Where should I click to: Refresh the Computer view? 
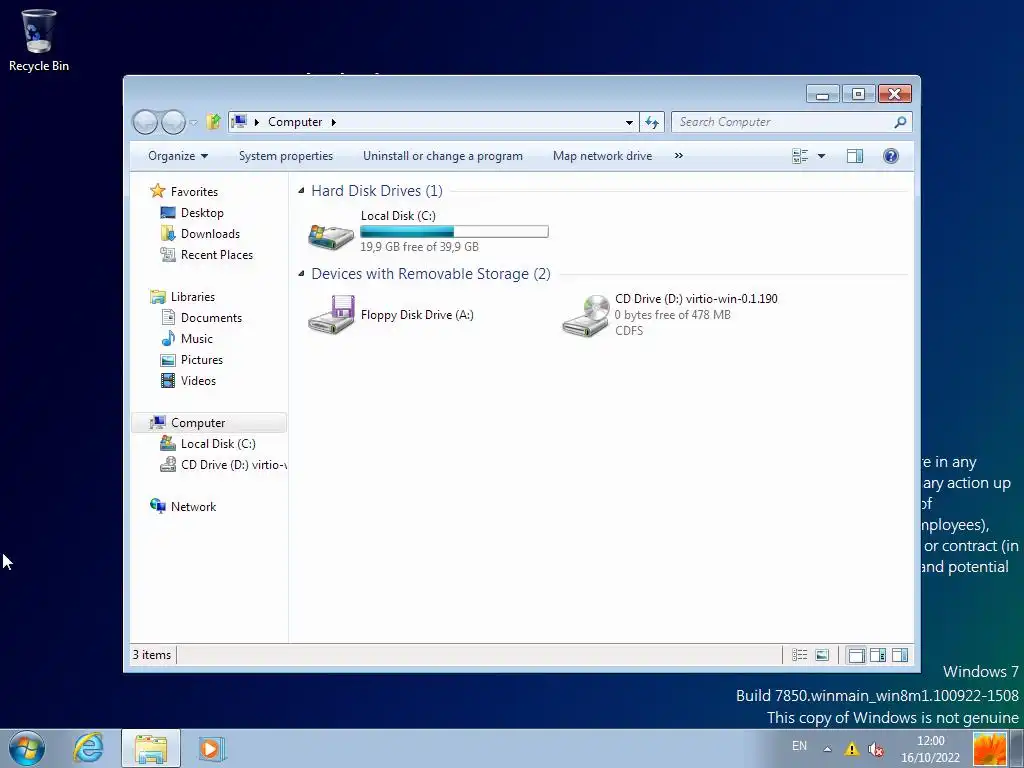[x=652, y=122]
